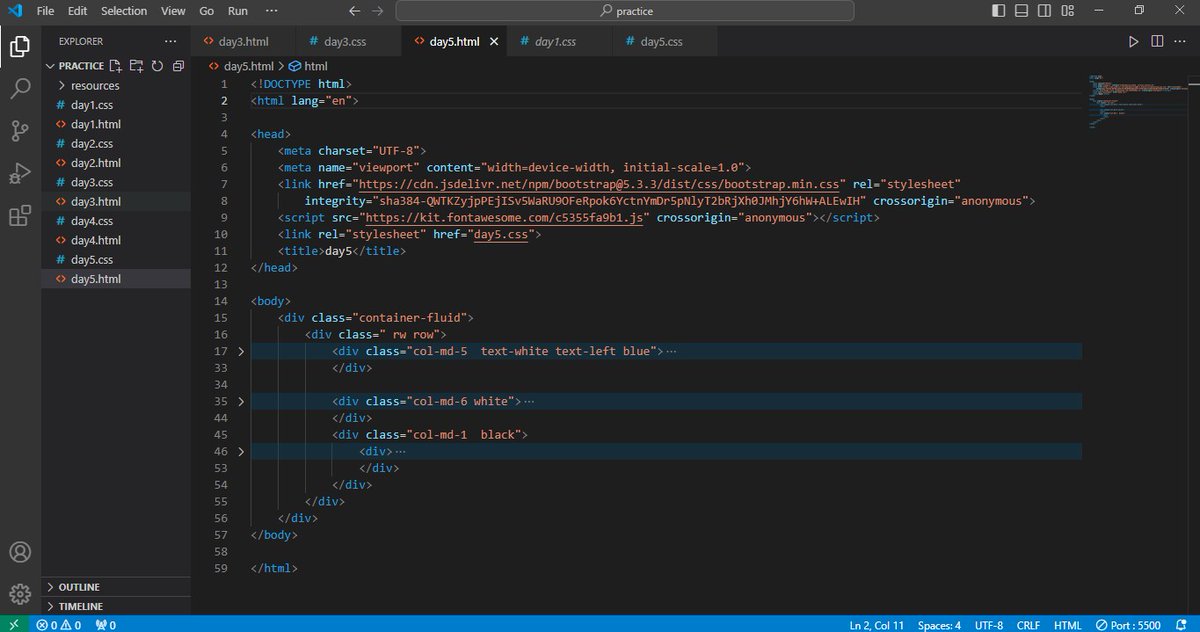Collapse all folders in Explorer
The width and height of the screenshot is (1200, 632).
[178, 66]
